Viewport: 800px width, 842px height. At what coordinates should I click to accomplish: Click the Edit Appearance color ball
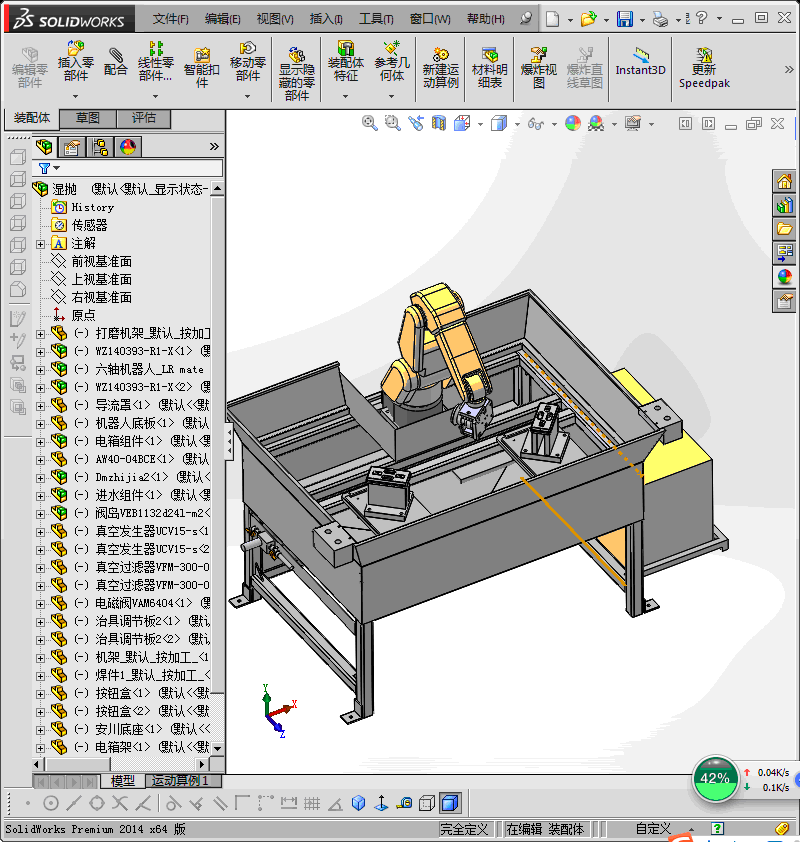click(x=573, y=124)
